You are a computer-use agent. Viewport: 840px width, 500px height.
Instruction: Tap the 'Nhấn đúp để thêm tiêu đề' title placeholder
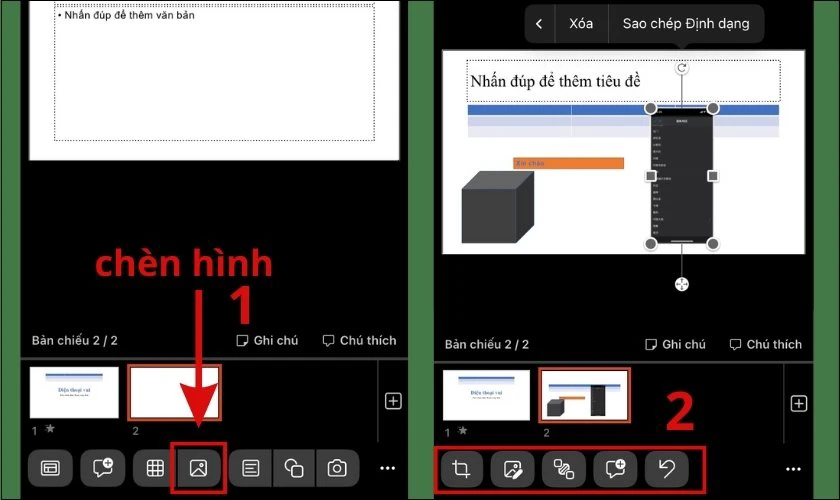tap(555, 81)
